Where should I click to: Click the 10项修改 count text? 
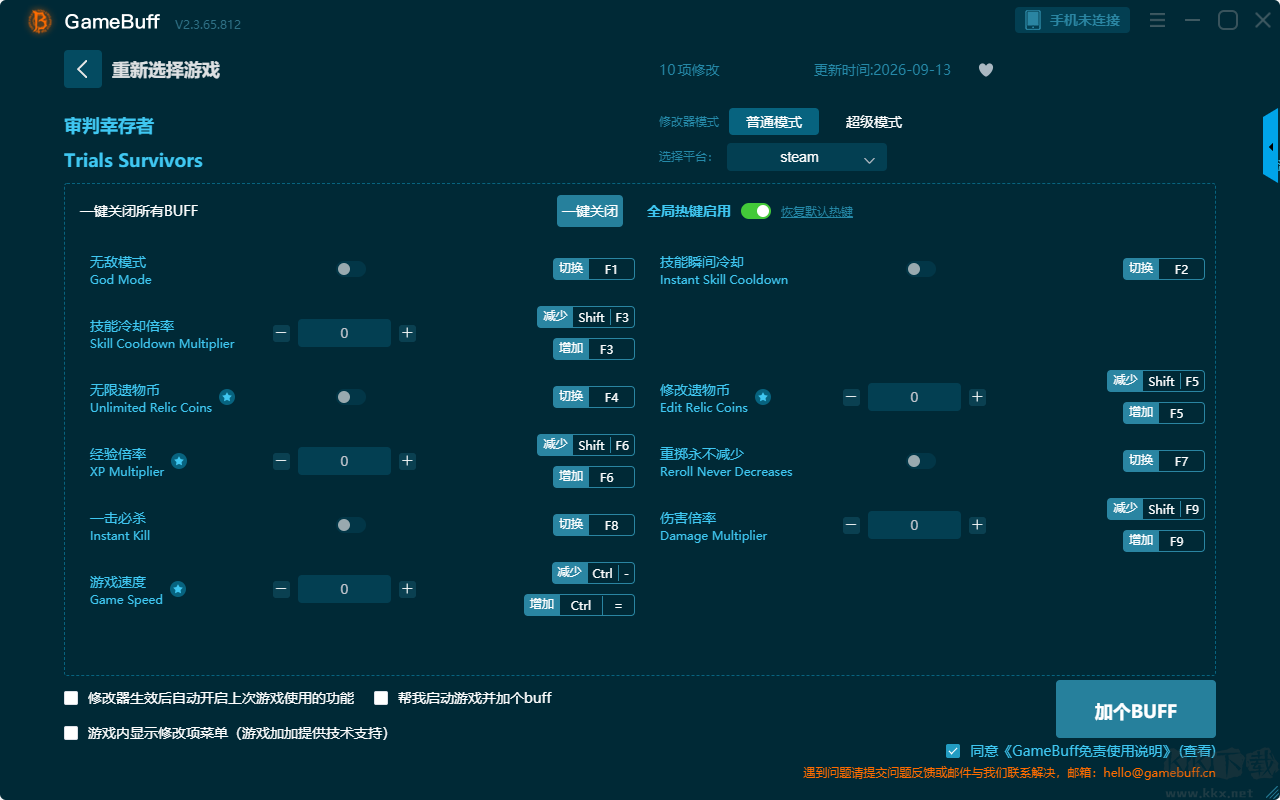click(689, 70)
